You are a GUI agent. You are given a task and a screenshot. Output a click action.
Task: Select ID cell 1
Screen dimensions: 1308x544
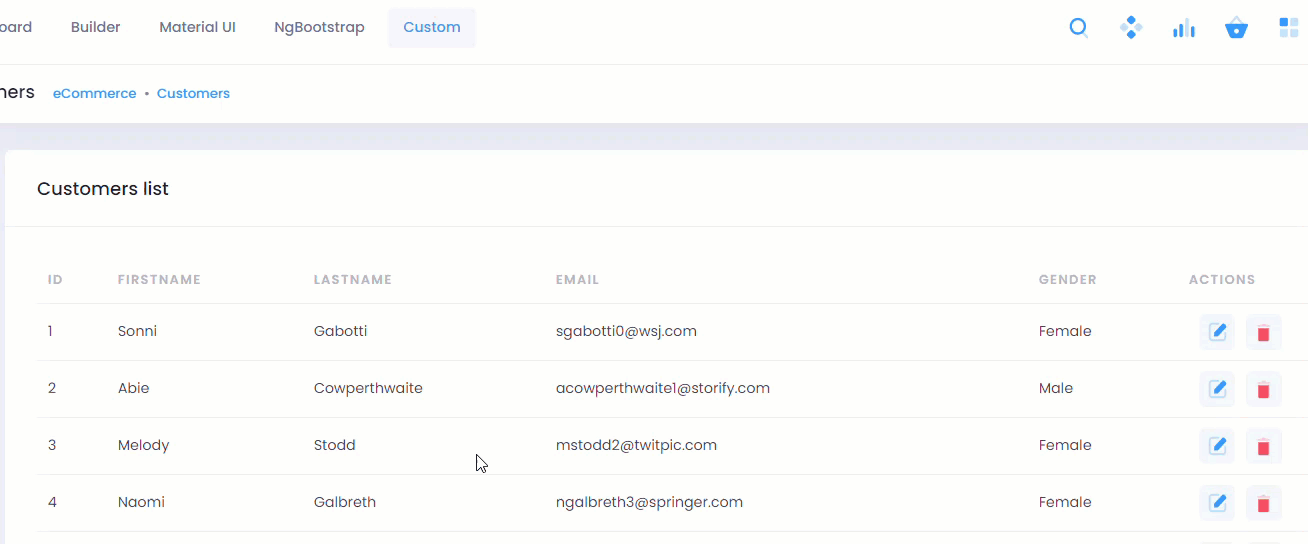coord(51,331)
